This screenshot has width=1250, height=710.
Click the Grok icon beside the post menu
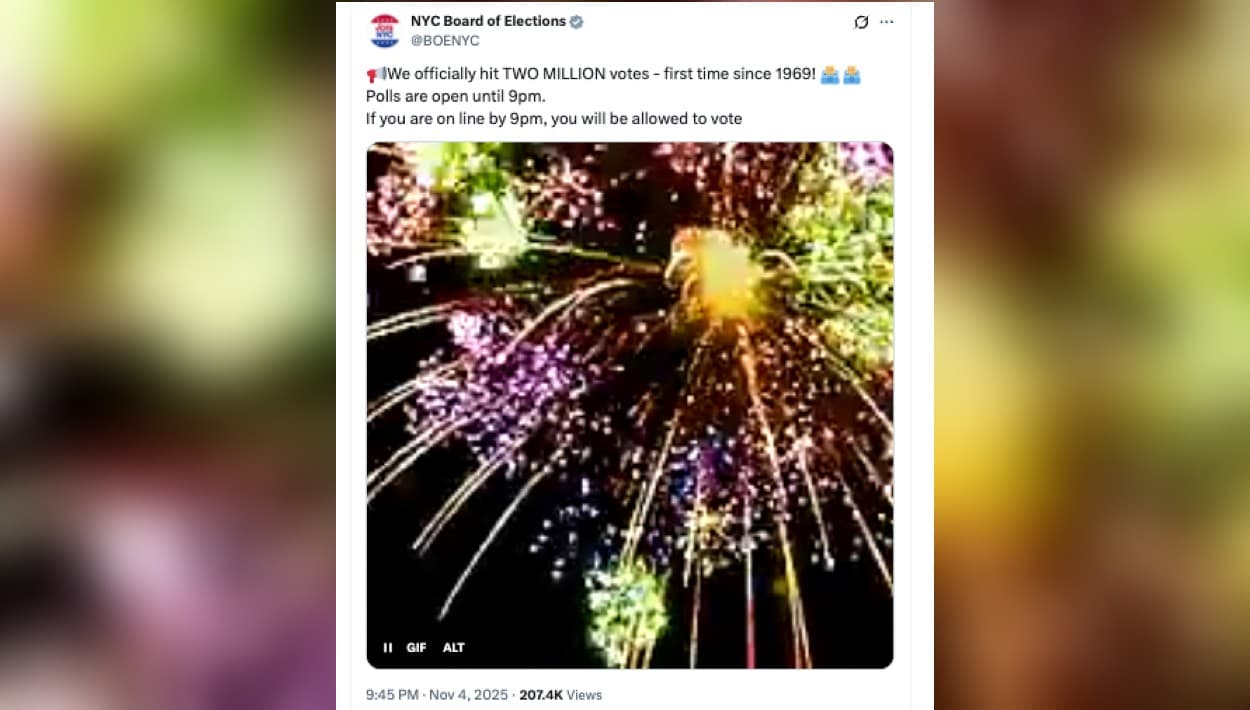[861, 22]
